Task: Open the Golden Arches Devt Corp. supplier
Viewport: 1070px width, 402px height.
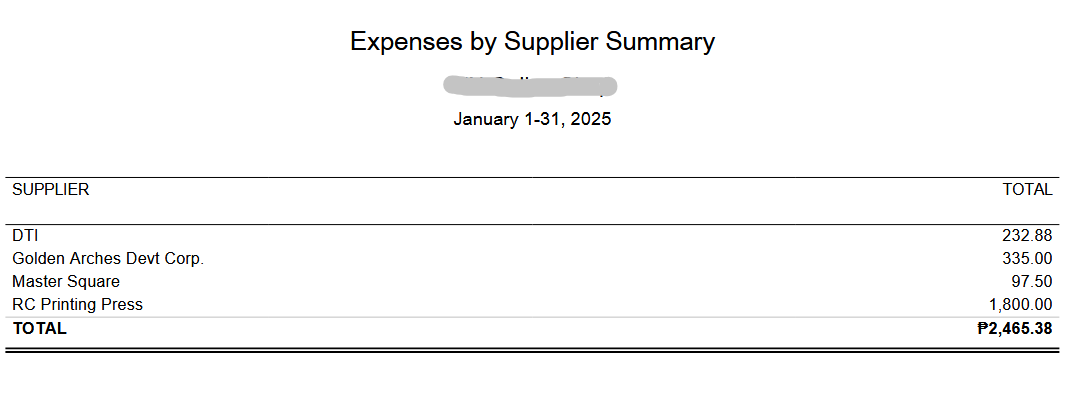Action: tap(108, 259)
